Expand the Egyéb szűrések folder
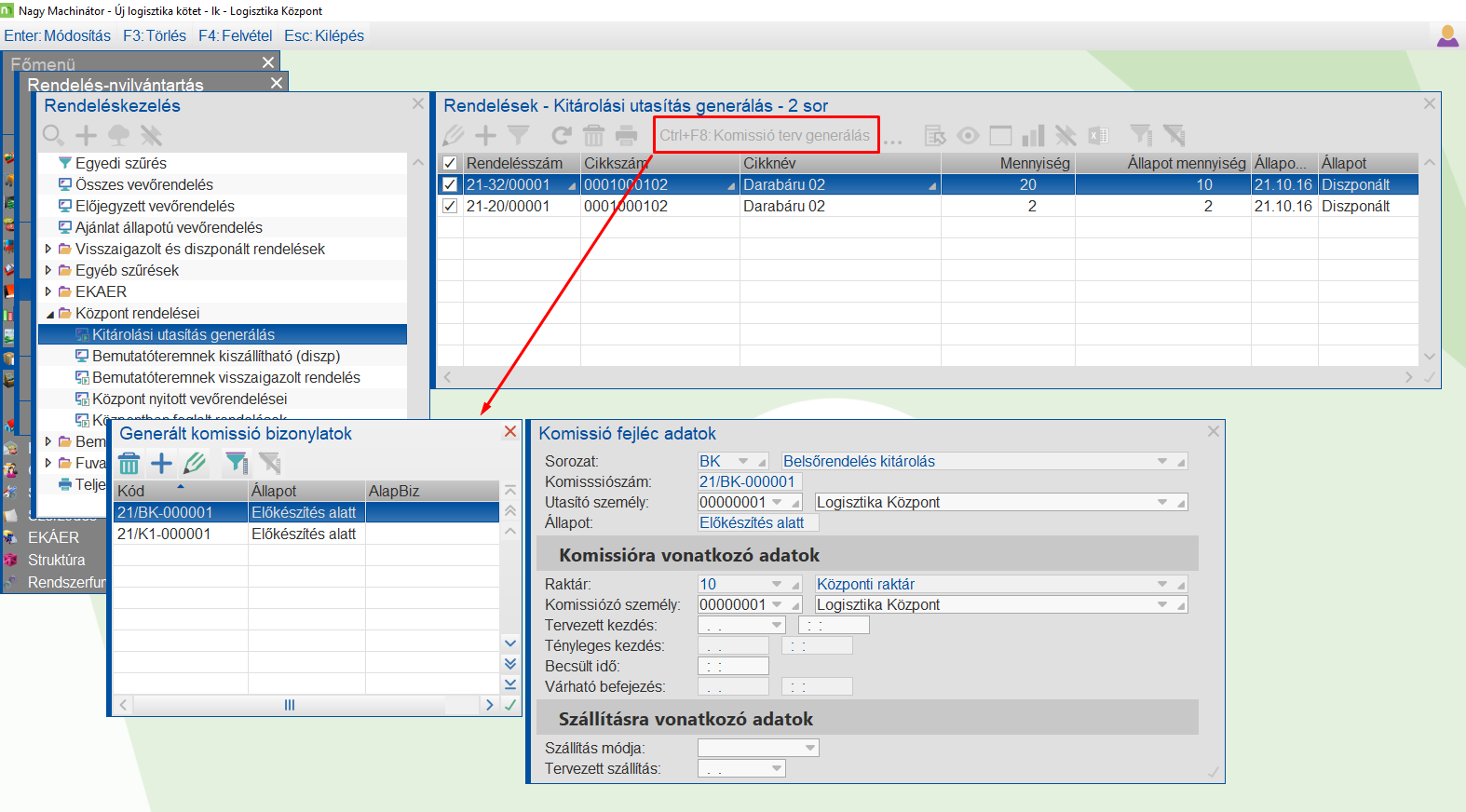Image resolution: width=1466 pixels, height=812 pixels. click(x=48, y=270)
